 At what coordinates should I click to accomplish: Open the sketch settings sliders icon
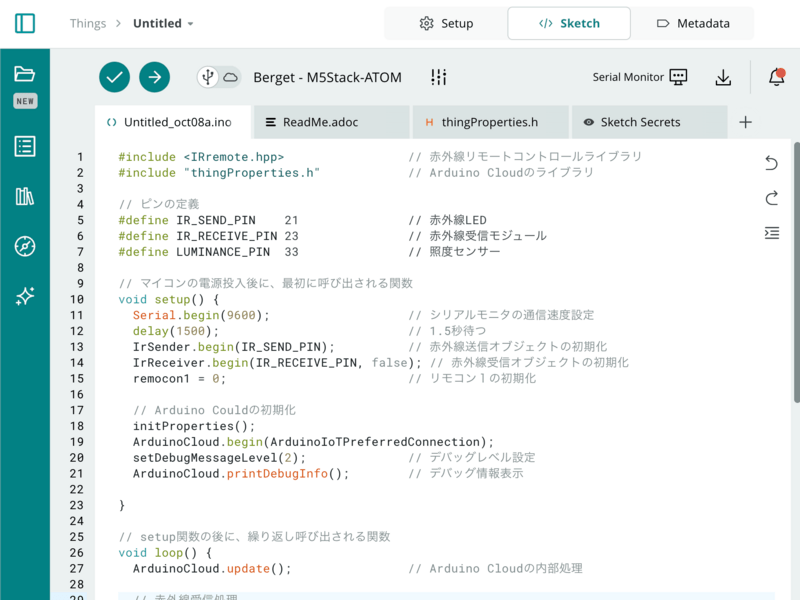(x=438, y=77)
